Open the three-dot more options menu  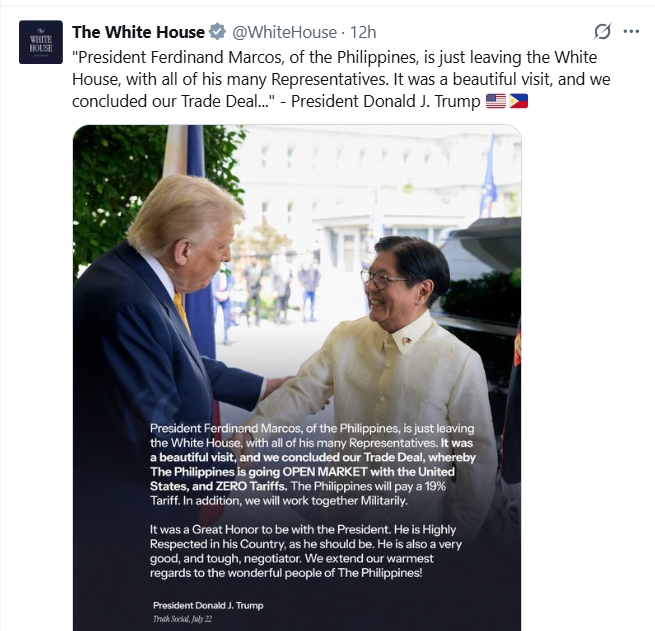(631, 31)
